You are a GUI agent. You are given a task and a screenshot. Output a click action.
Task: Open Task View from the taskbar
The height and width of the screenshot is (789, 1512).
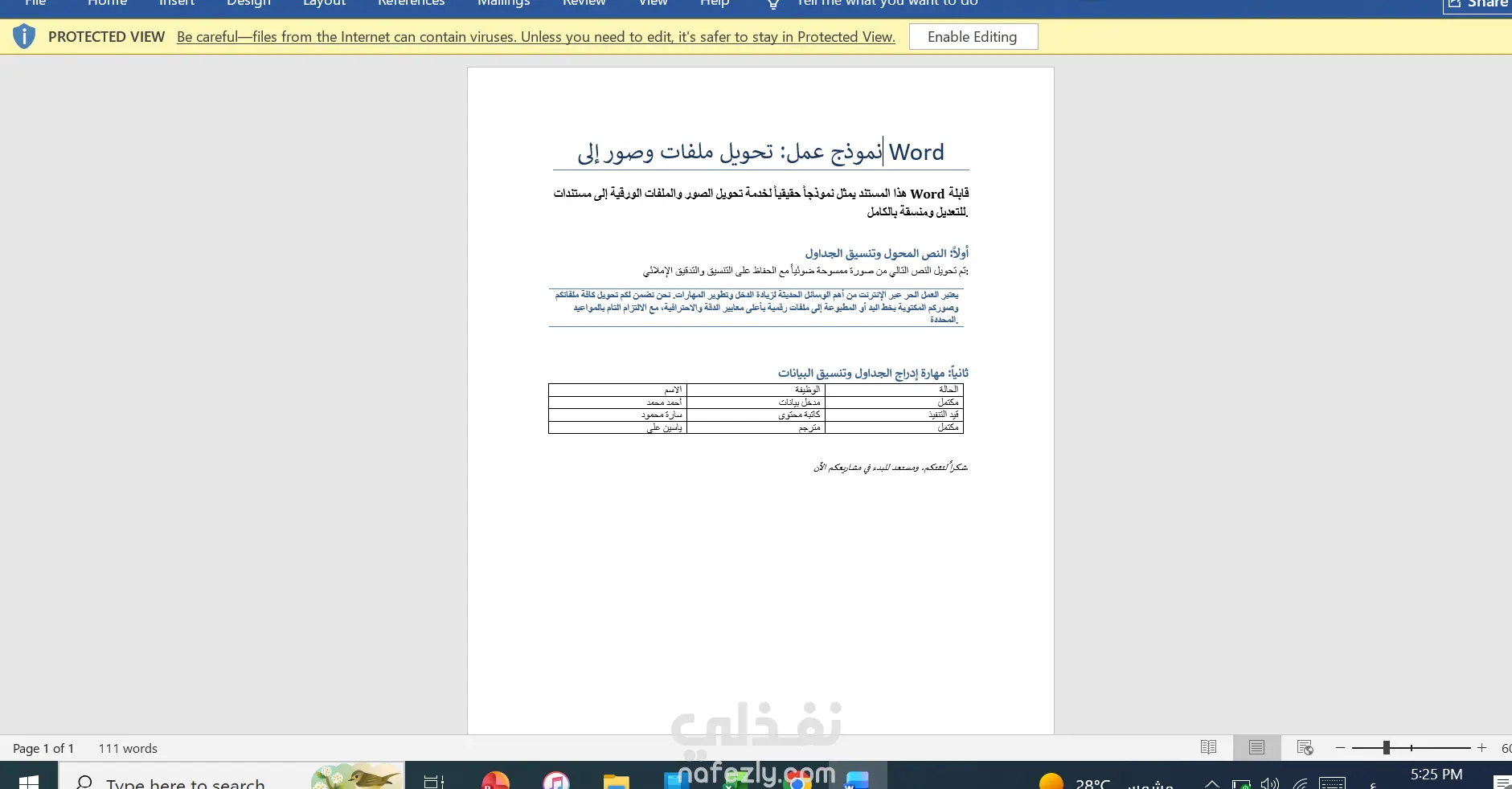(434, 780)
